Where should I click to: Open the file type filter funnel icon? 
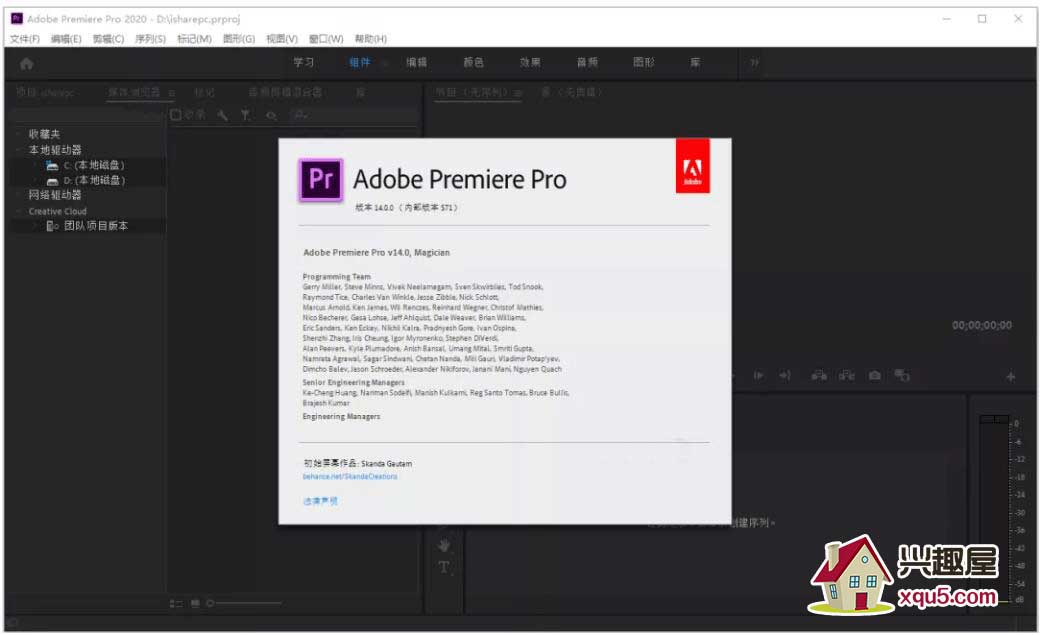coord(246,116)
